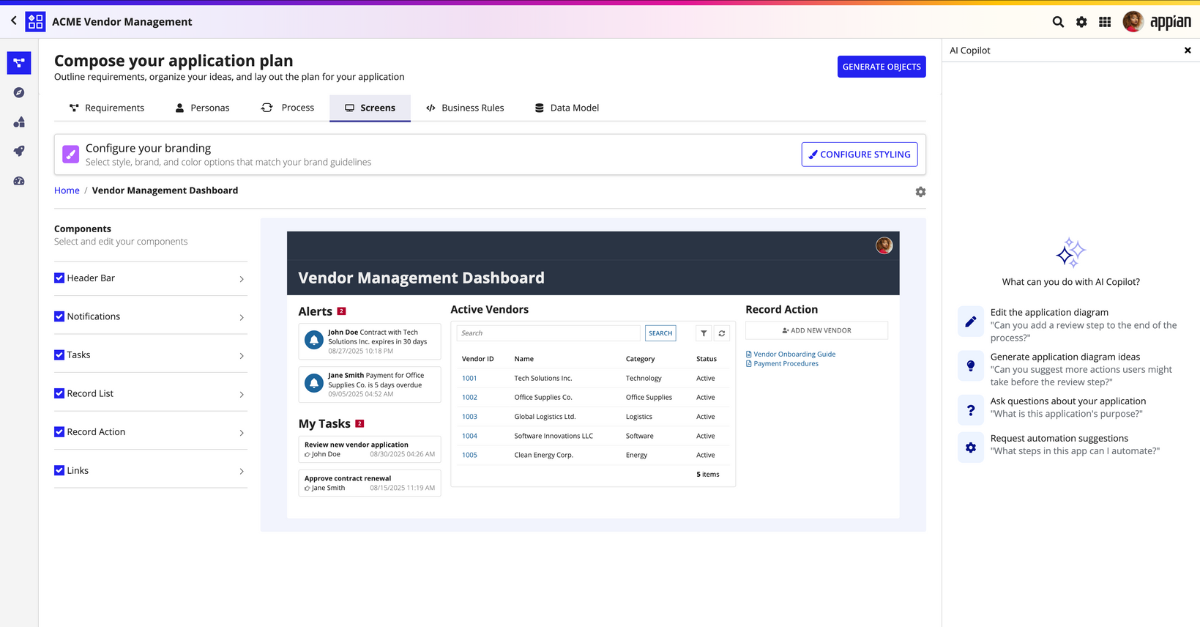This screenshot has height=627, width=1200.
Task: Open the settings gear in top bar
Action: 1081,22
